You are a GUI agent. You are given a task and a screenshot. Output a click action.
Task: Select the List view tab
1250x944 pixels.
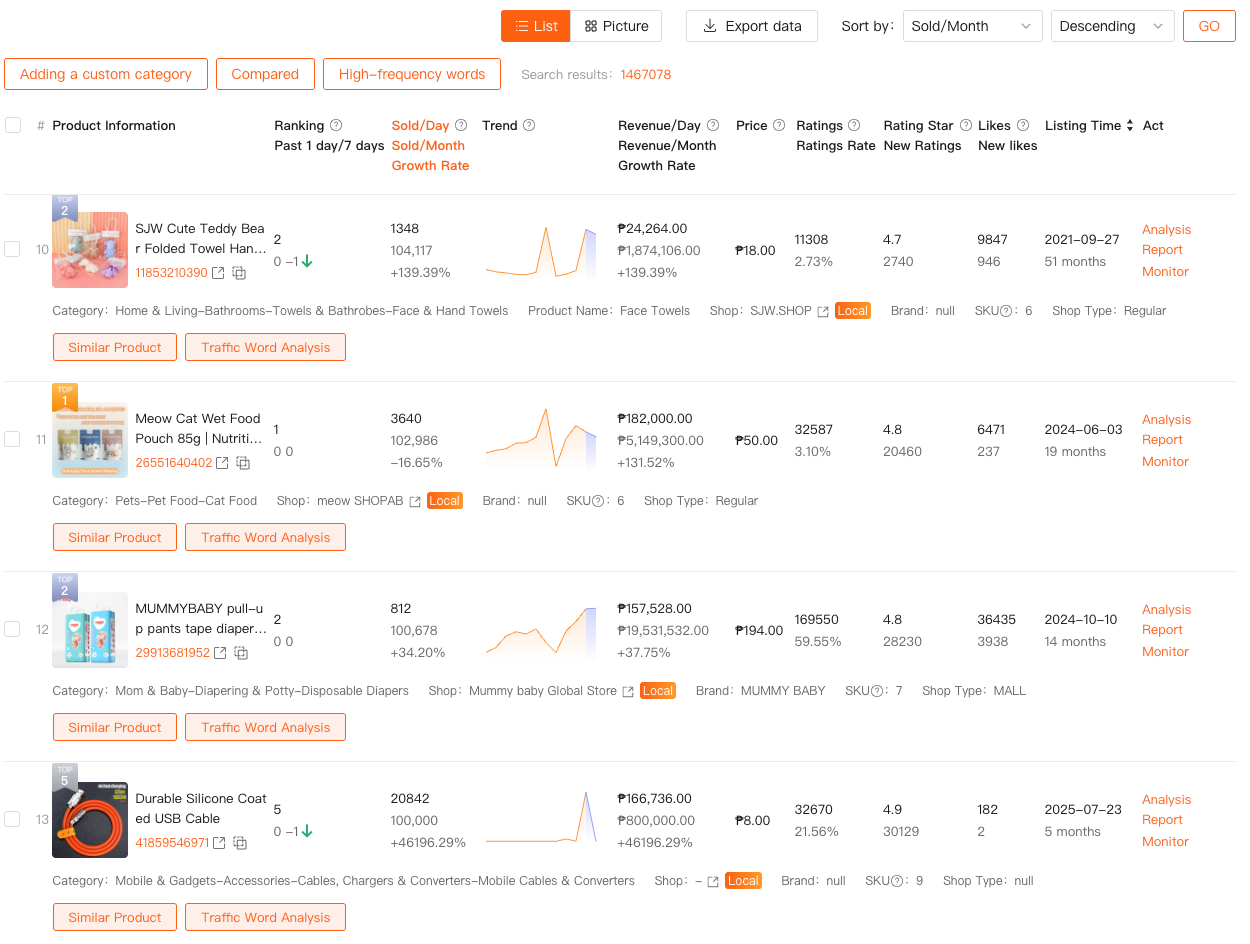[x=536, y=26]
